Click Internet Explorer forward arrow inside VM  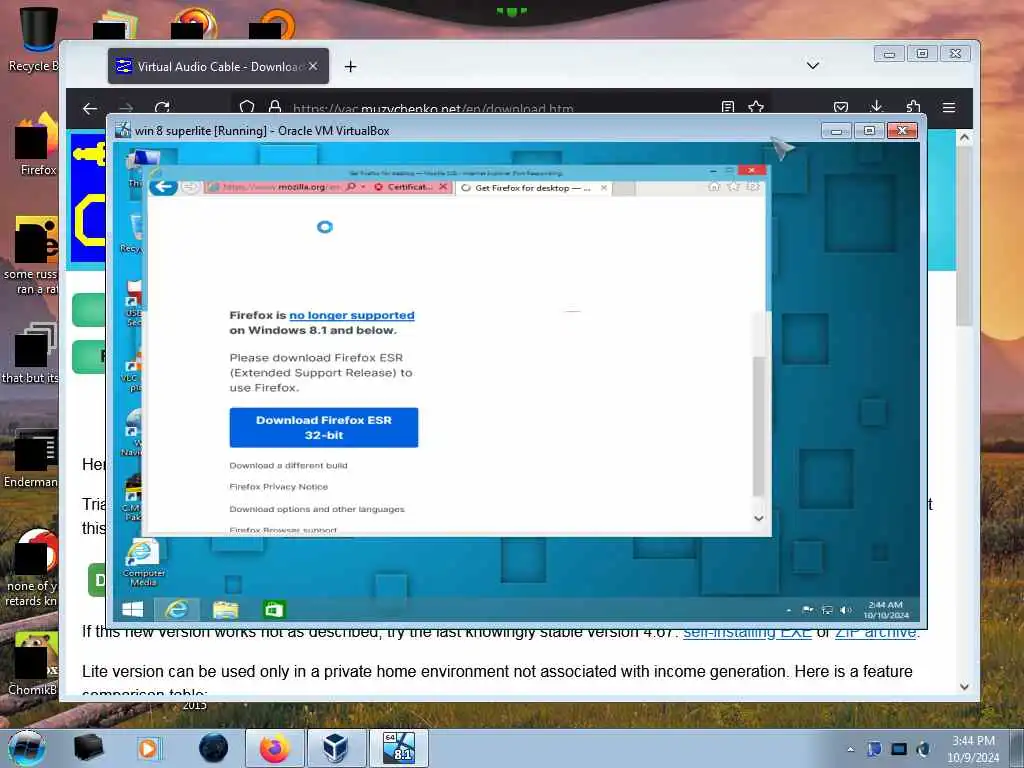tap(190, 187)
